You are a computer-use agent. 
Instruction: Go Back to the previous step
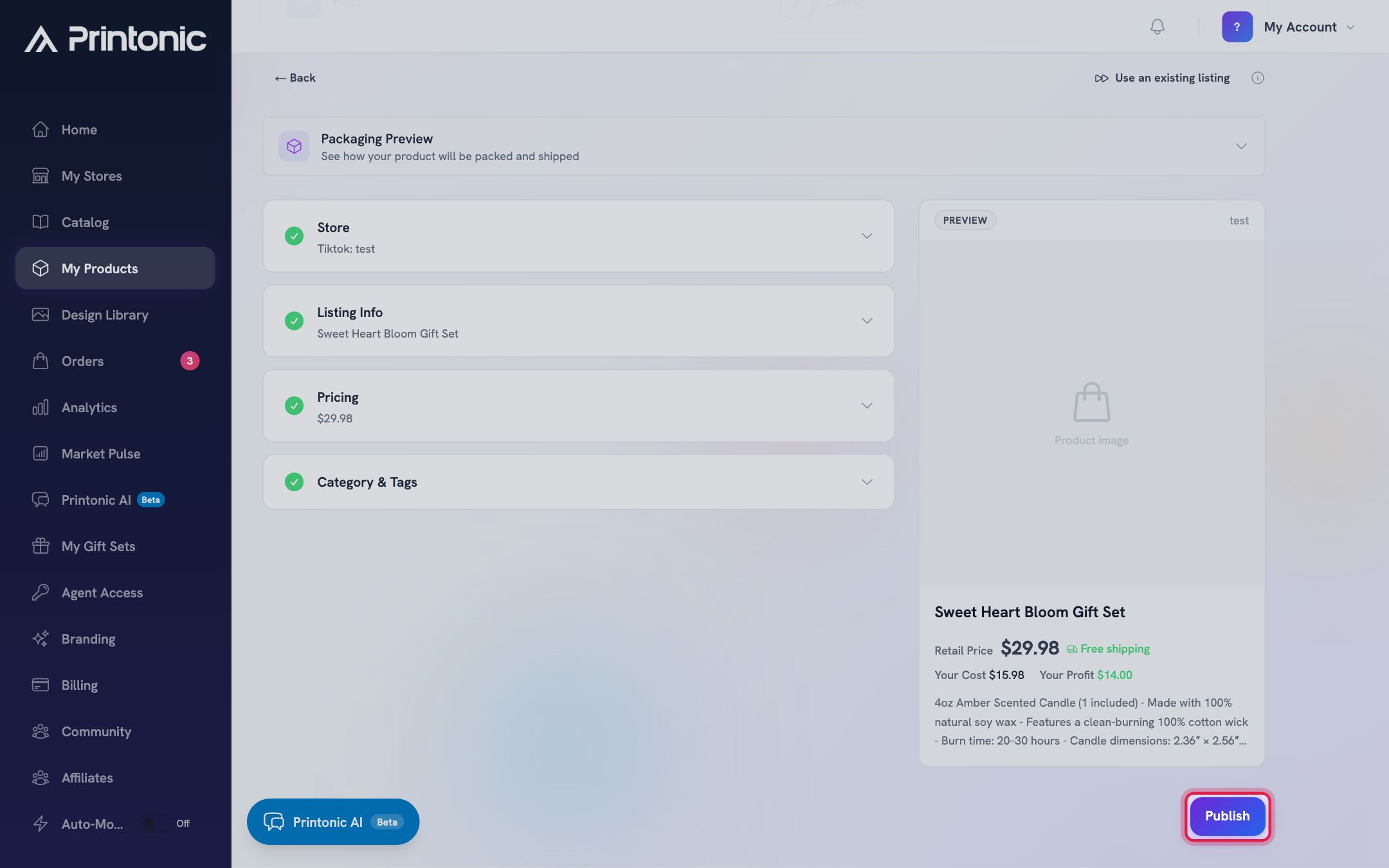[295, 78]
